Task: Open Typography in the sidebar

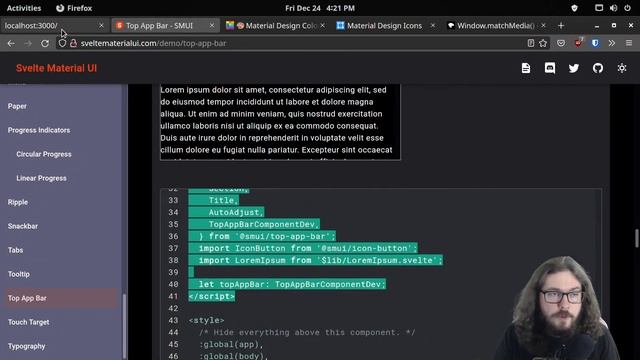Action: [26, 347]
